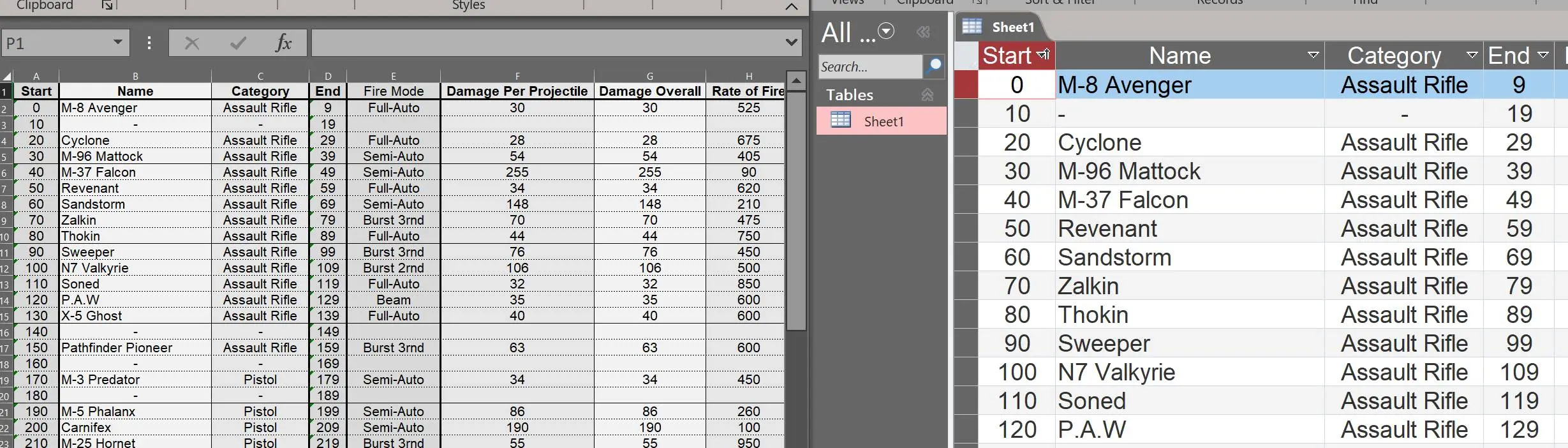Click the Access row selector for M-8 Avenger
The image size is (1568, 448).
pyautogui.click(x=966, y=84)
